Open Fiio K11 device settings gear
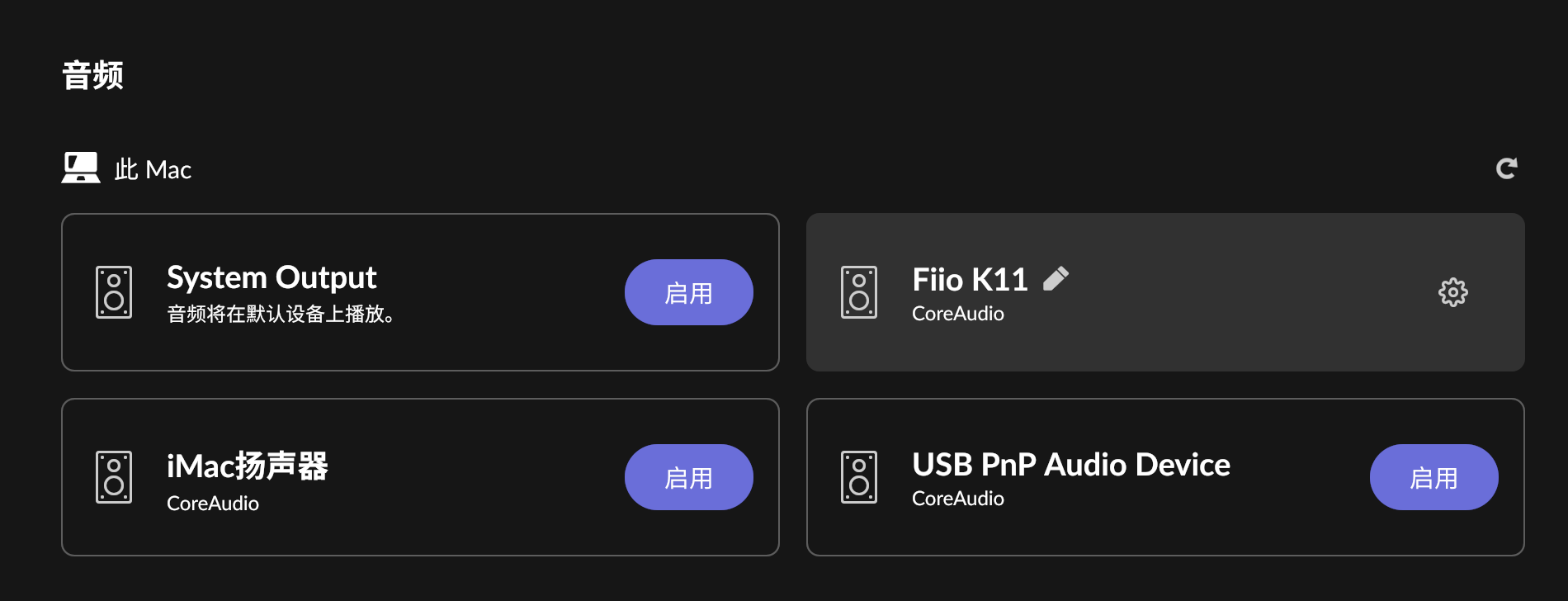Image resolution: width=1568 pixels, height=601 pixels. (x=1452, y=292)
